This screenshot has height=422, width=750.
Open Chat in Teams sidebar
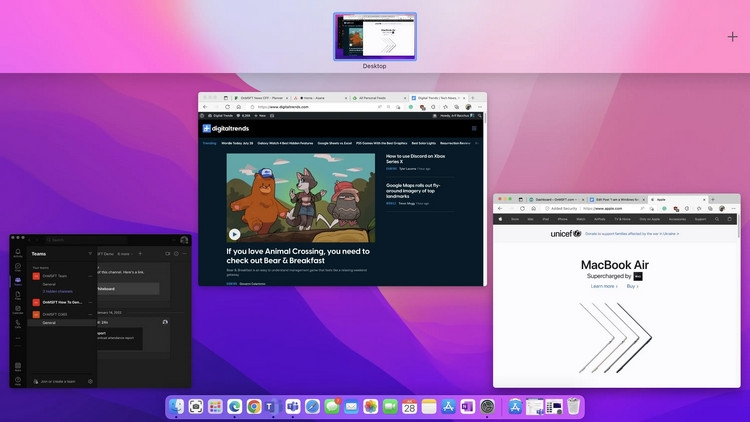point(18,267)
